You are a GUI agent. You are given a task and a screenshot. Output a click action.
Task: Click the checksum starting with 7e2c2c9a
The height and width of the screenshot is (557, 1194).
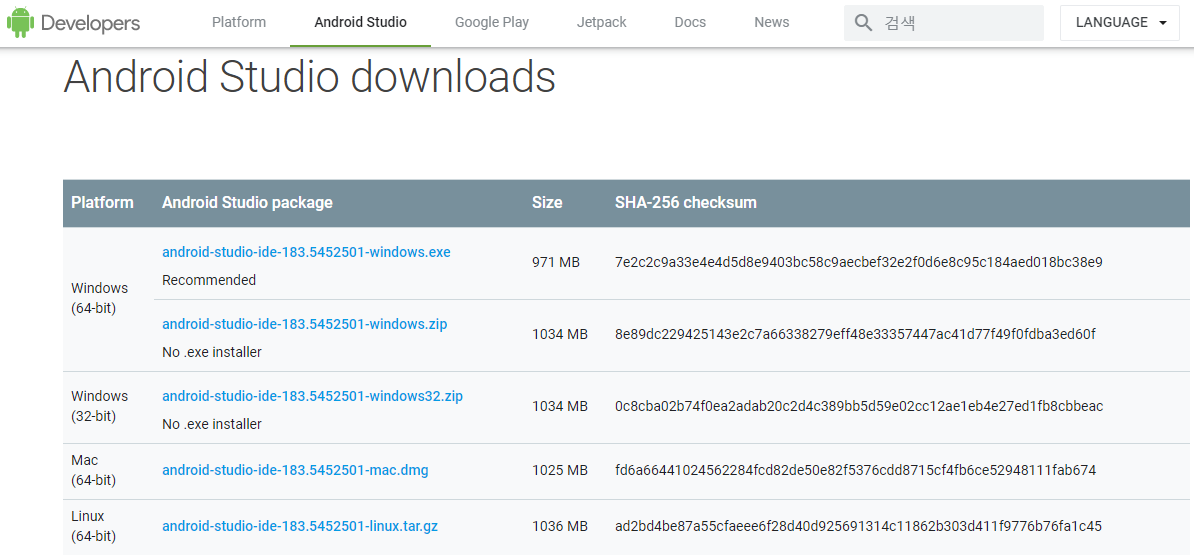click(859, 262)
